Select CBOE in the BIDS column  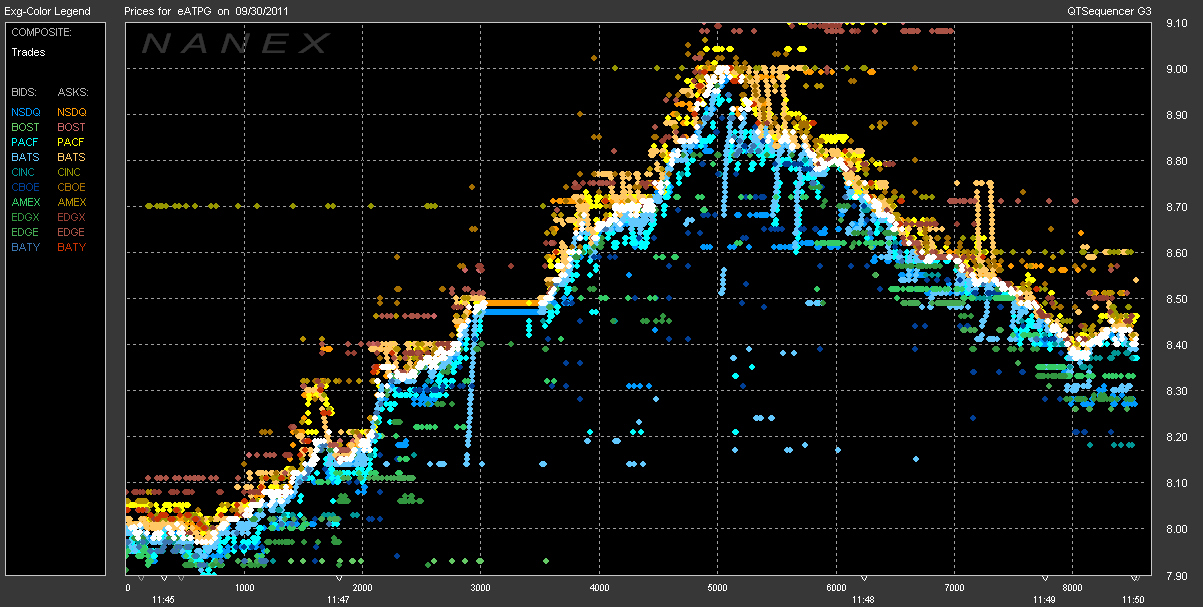(x=26, y=187)
